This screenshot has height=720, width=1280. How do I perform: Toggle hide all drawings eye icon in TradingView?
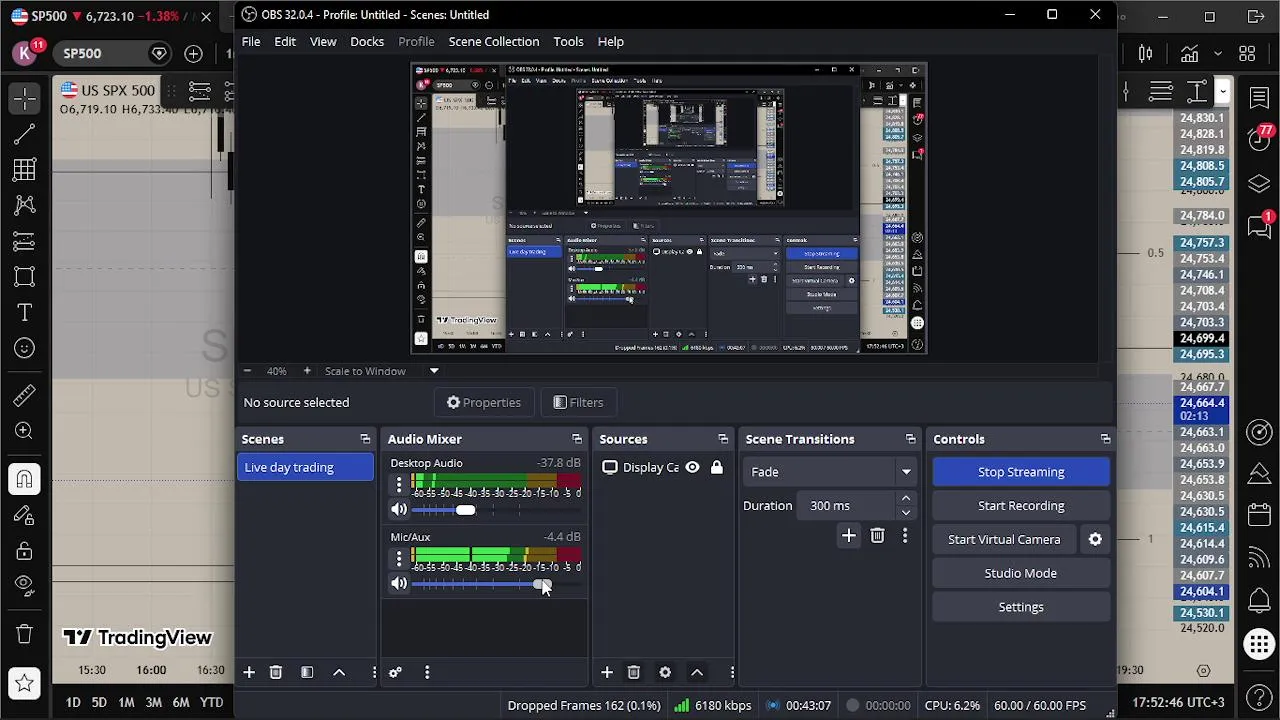[x=25, y=586]
